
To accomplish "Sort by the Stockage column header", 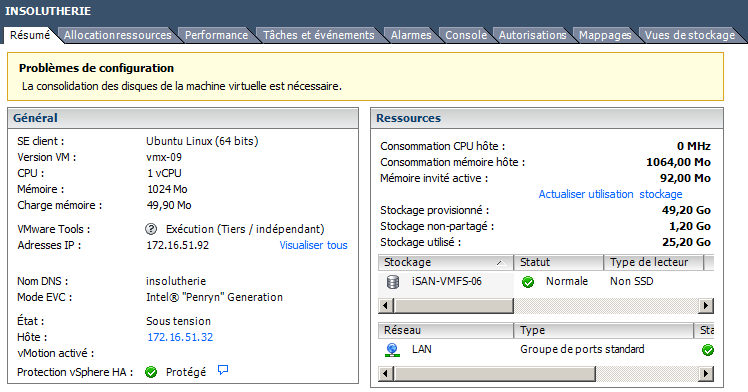I will (446, 262).
